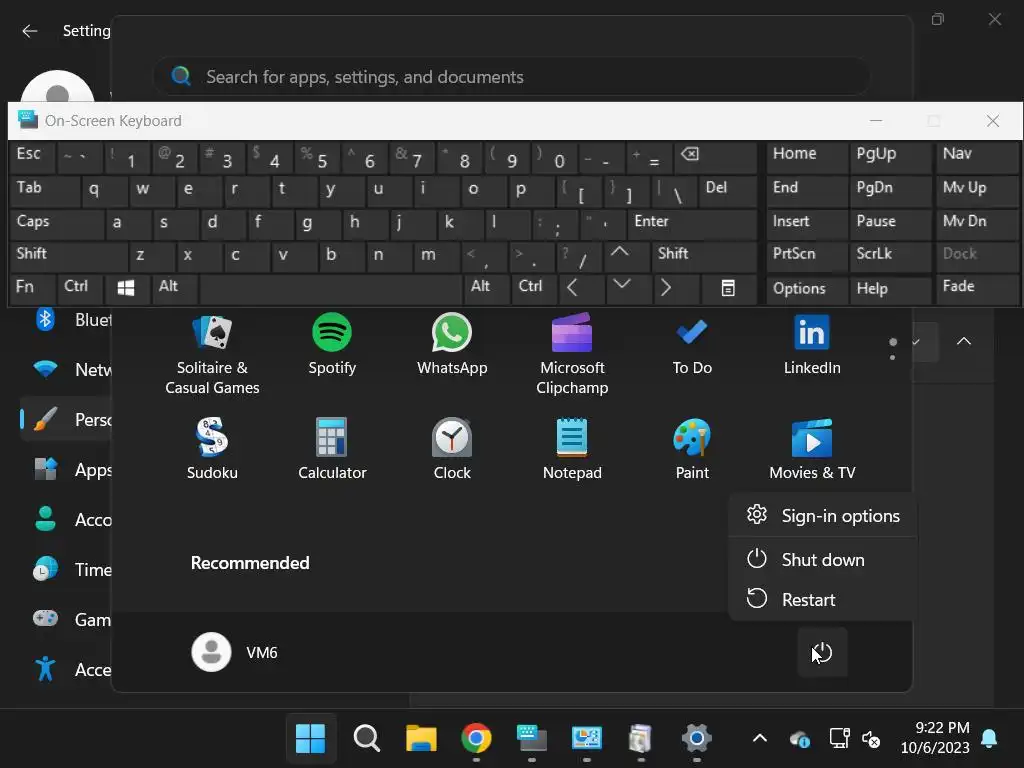The image size is (1024, 768).
Task: Open Google Chrome from taskbar
Action: [x=476, y=739]
